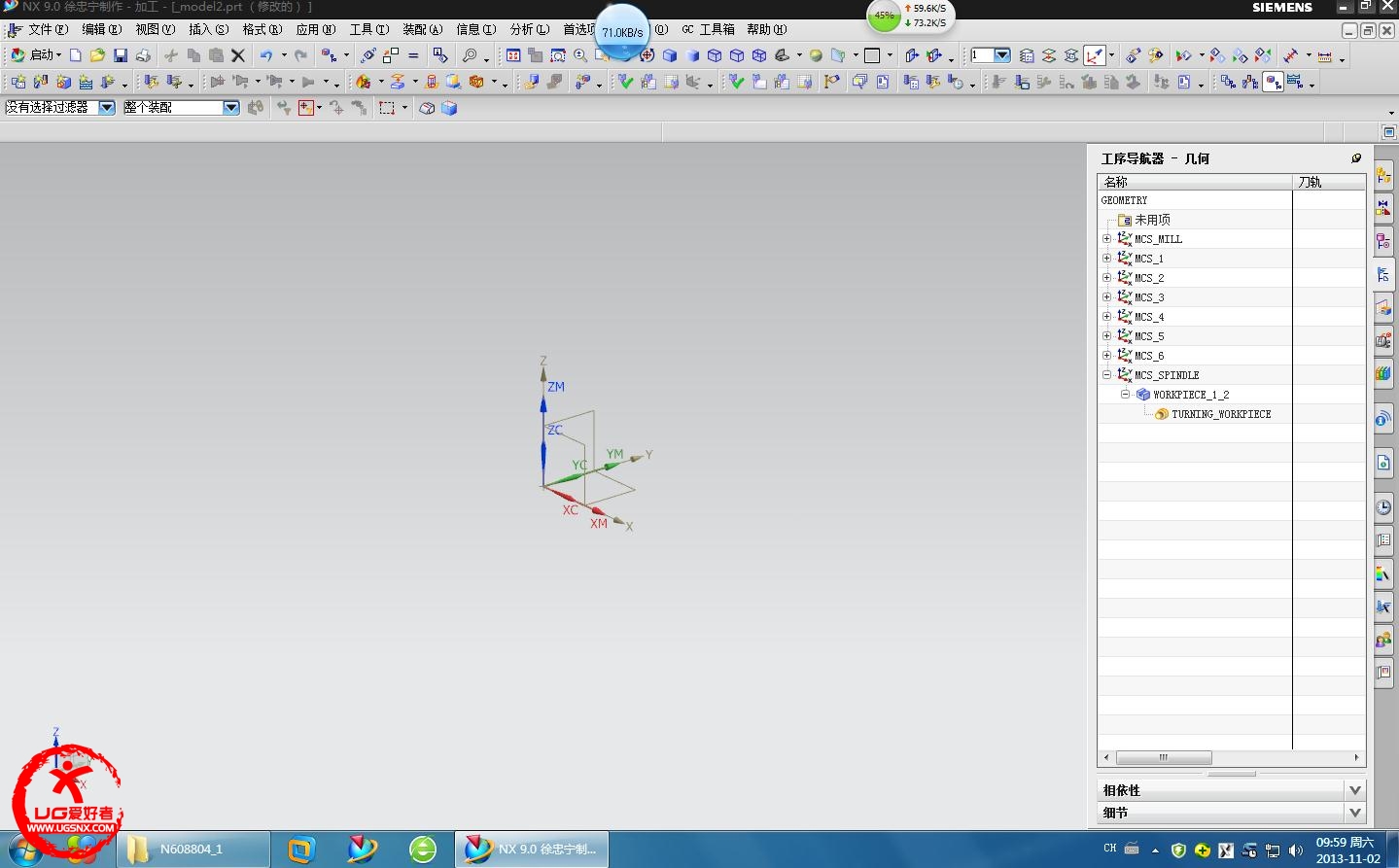Click the Zoom magnifier icon

(x=580, y=55)
